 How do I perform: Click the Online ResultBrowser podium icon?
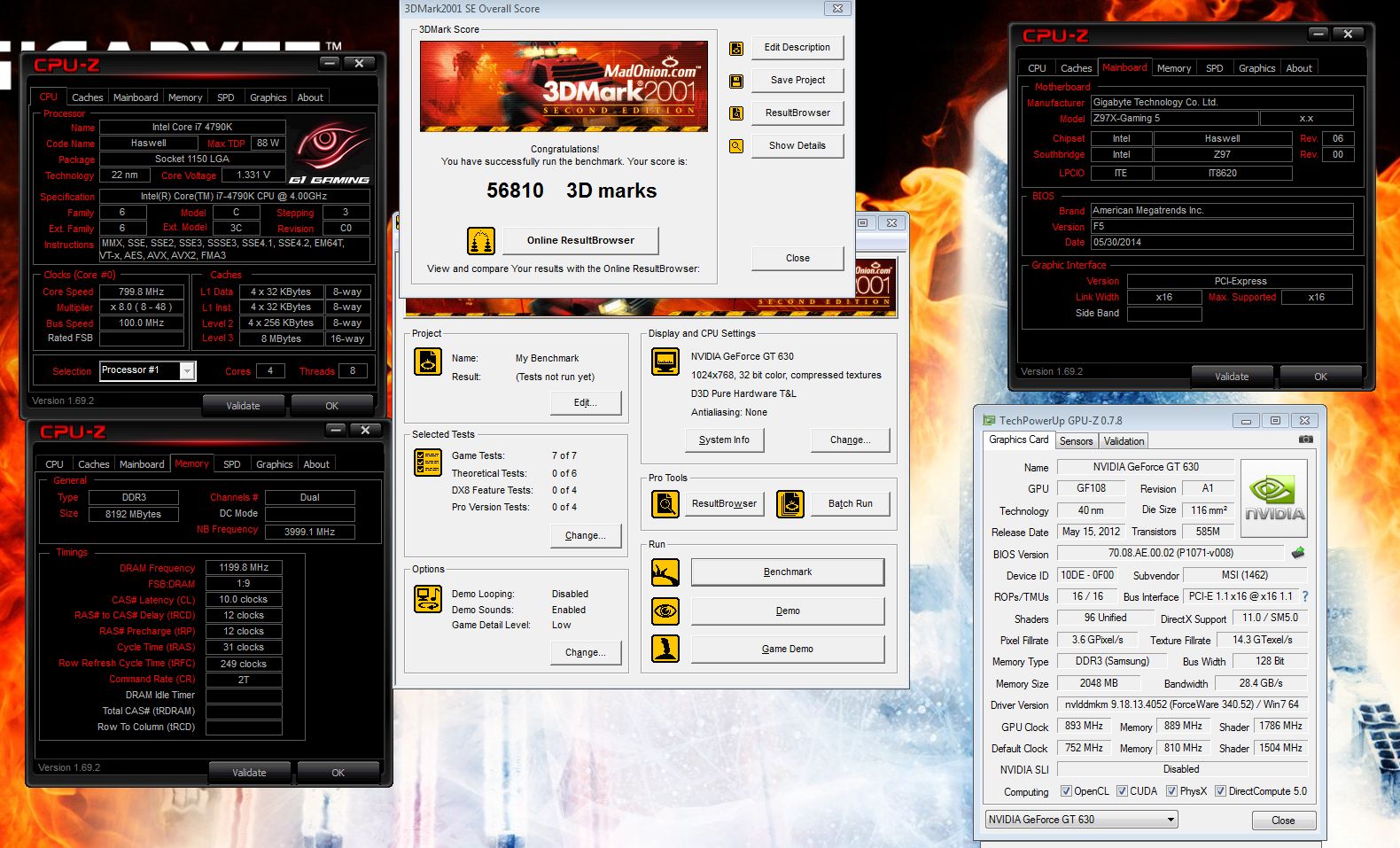pyautogui.click(x=480, y=241)
